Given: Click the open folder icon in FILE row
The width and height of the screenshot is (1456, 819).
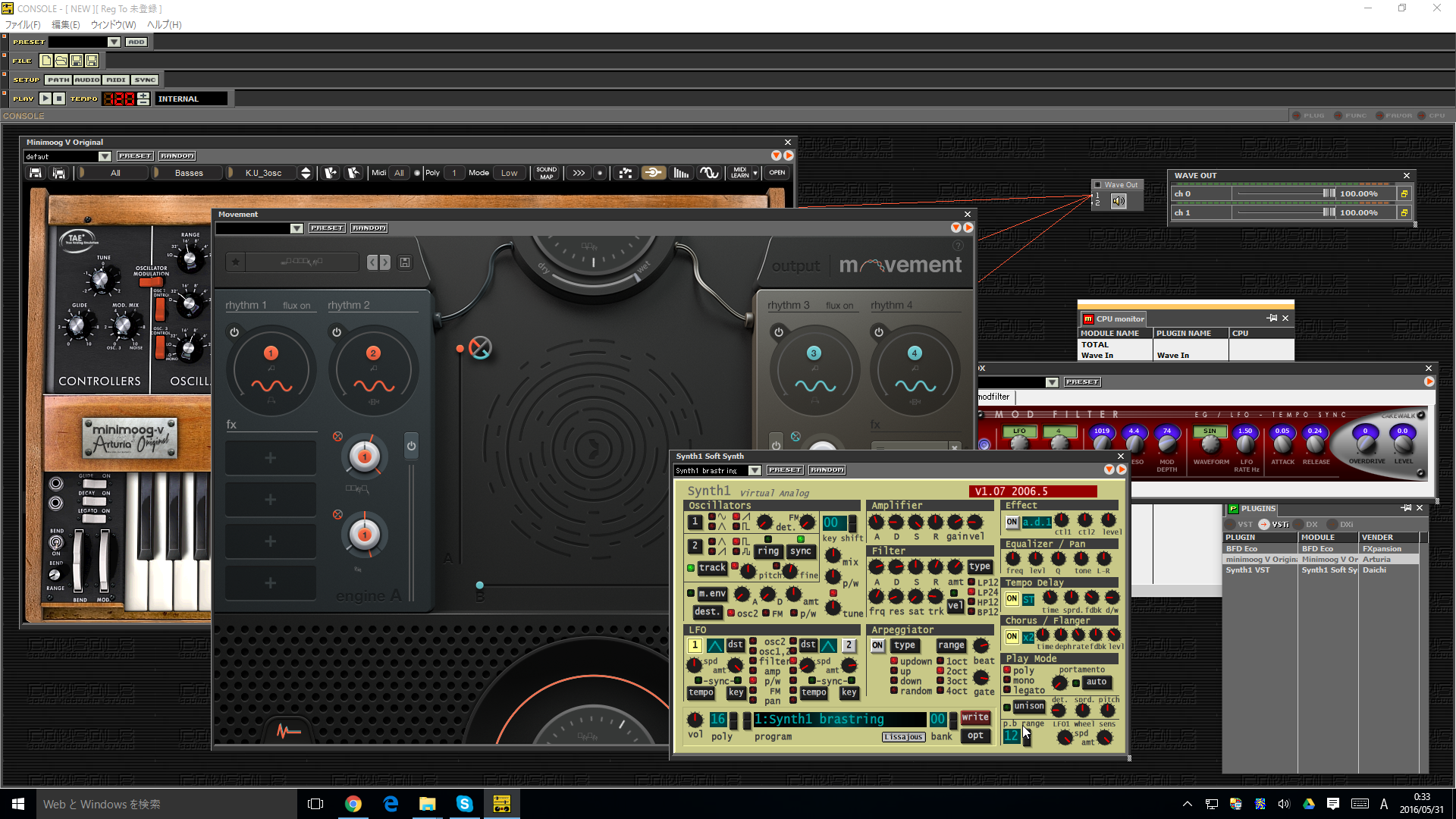Looking at the screenshot, I should [x=61, y=61].
